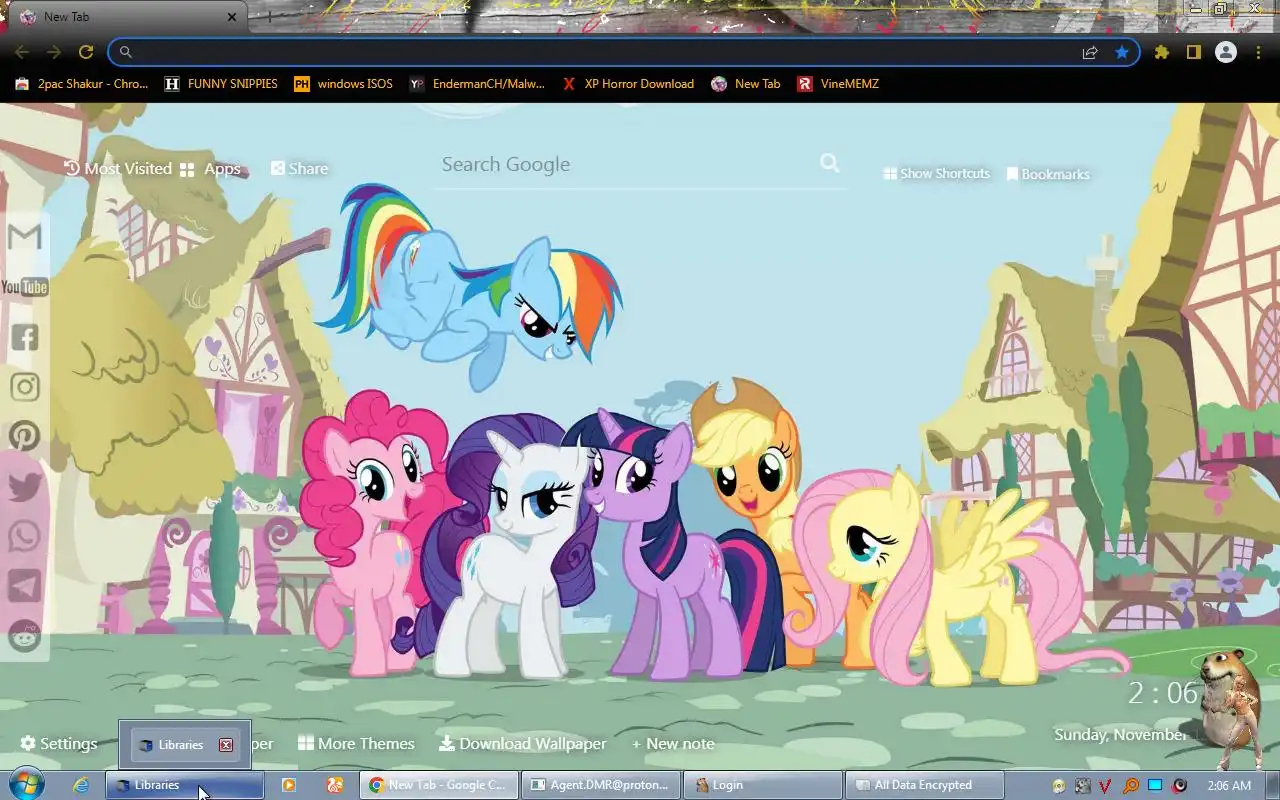Close the Libraries thumbnail preview
Screen dimensions: 1280x800
pos(226,744)
